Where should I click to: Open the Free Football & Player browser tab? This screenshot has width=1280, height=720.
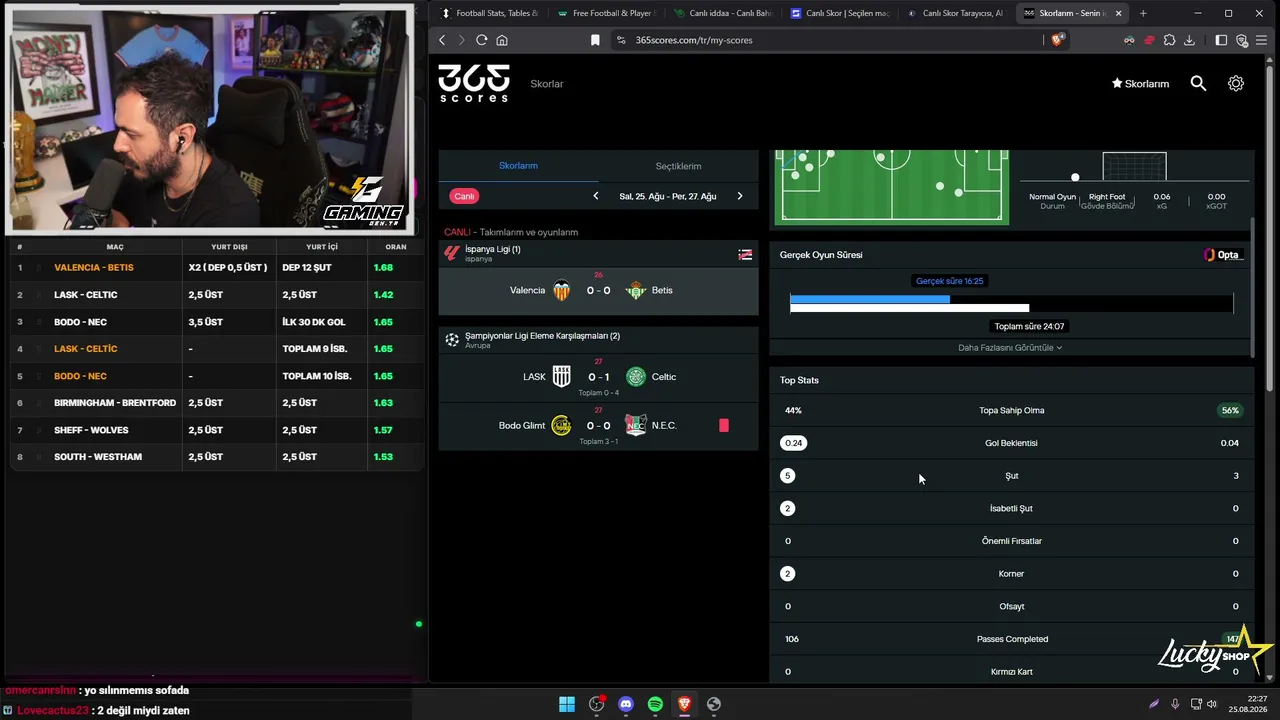pos(607,13)
